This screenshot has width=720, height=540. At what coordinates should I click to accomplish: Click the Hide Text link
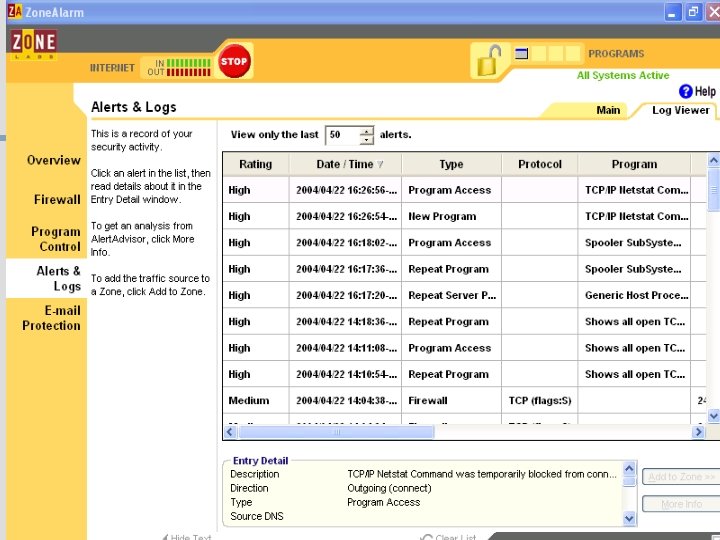pos(186,537)
